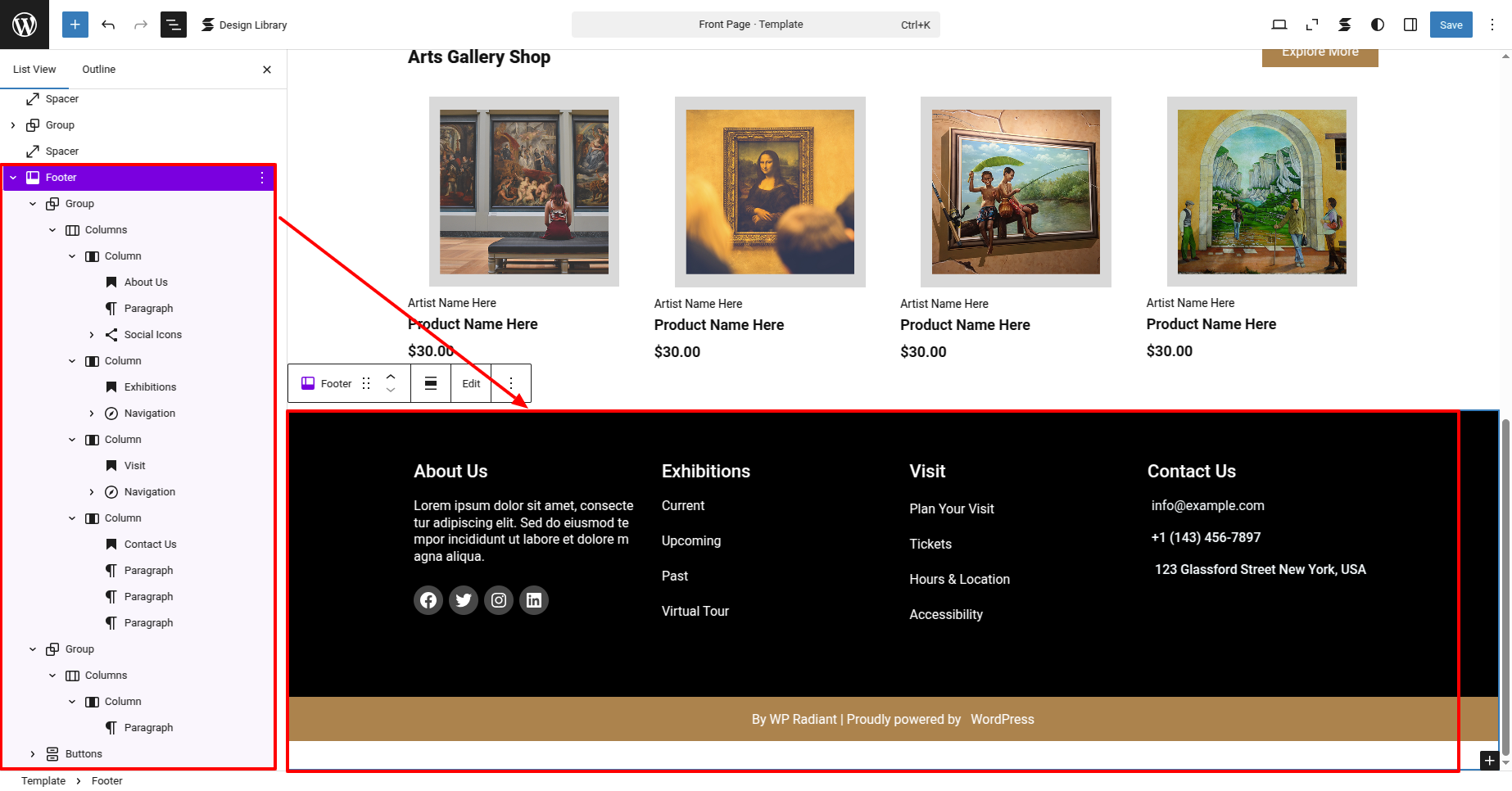Collapse the first Group under Footer
This screenshot has height=791, width=1512.
tap(33, 204)
